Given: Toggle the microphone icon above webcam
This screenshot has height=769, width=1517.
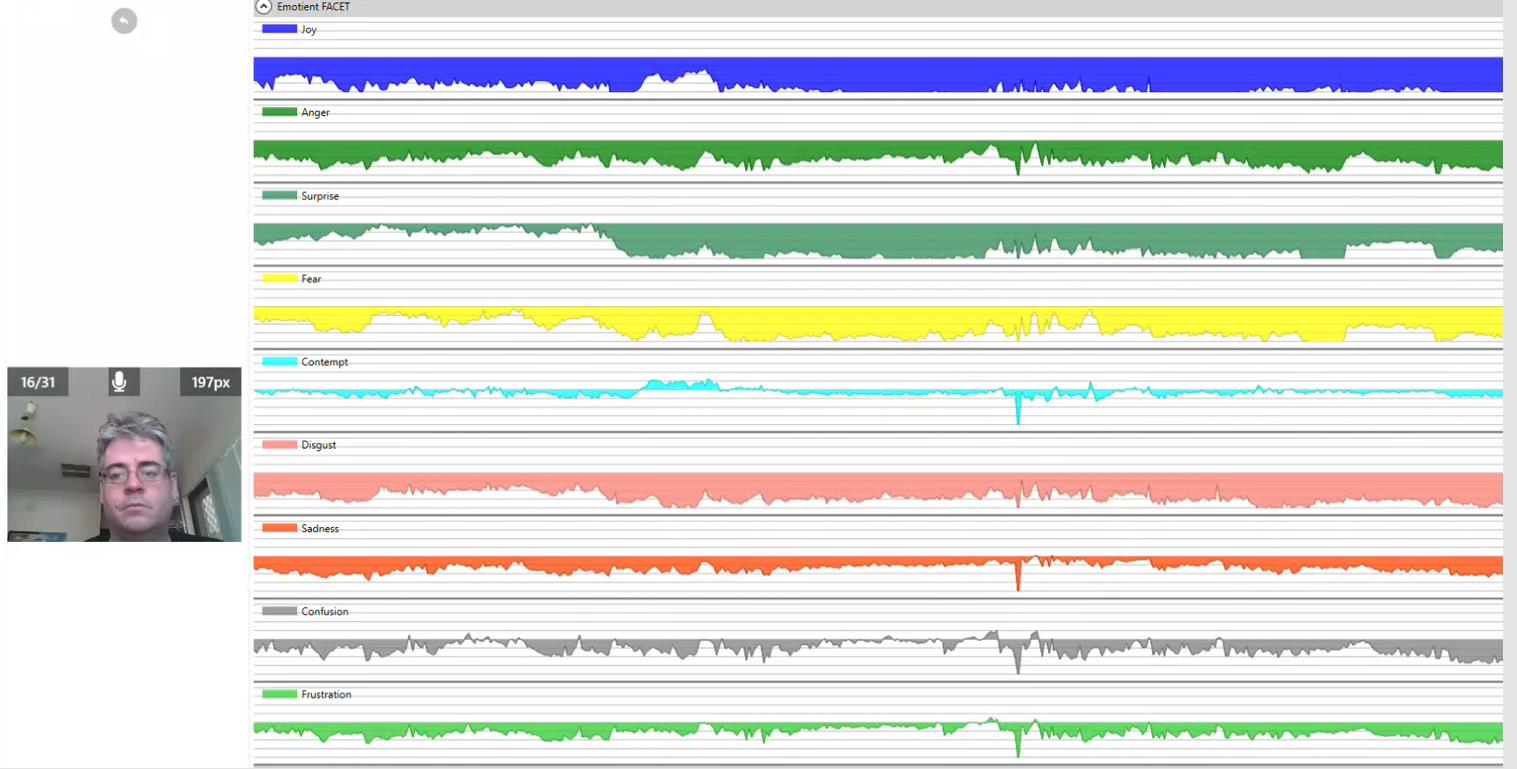Looking at the screenshot, I should pos(119,382).
